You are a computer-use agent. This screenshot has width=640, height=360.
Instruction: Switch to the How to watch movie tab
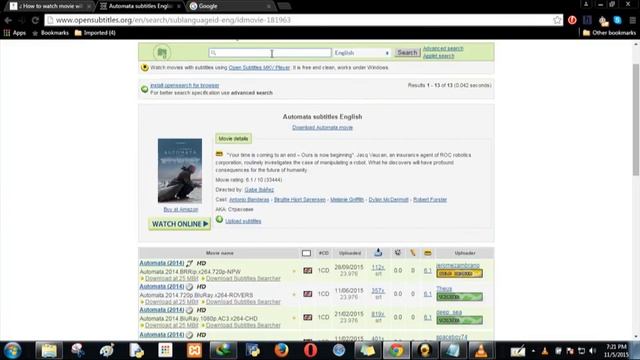coord(51,6)
